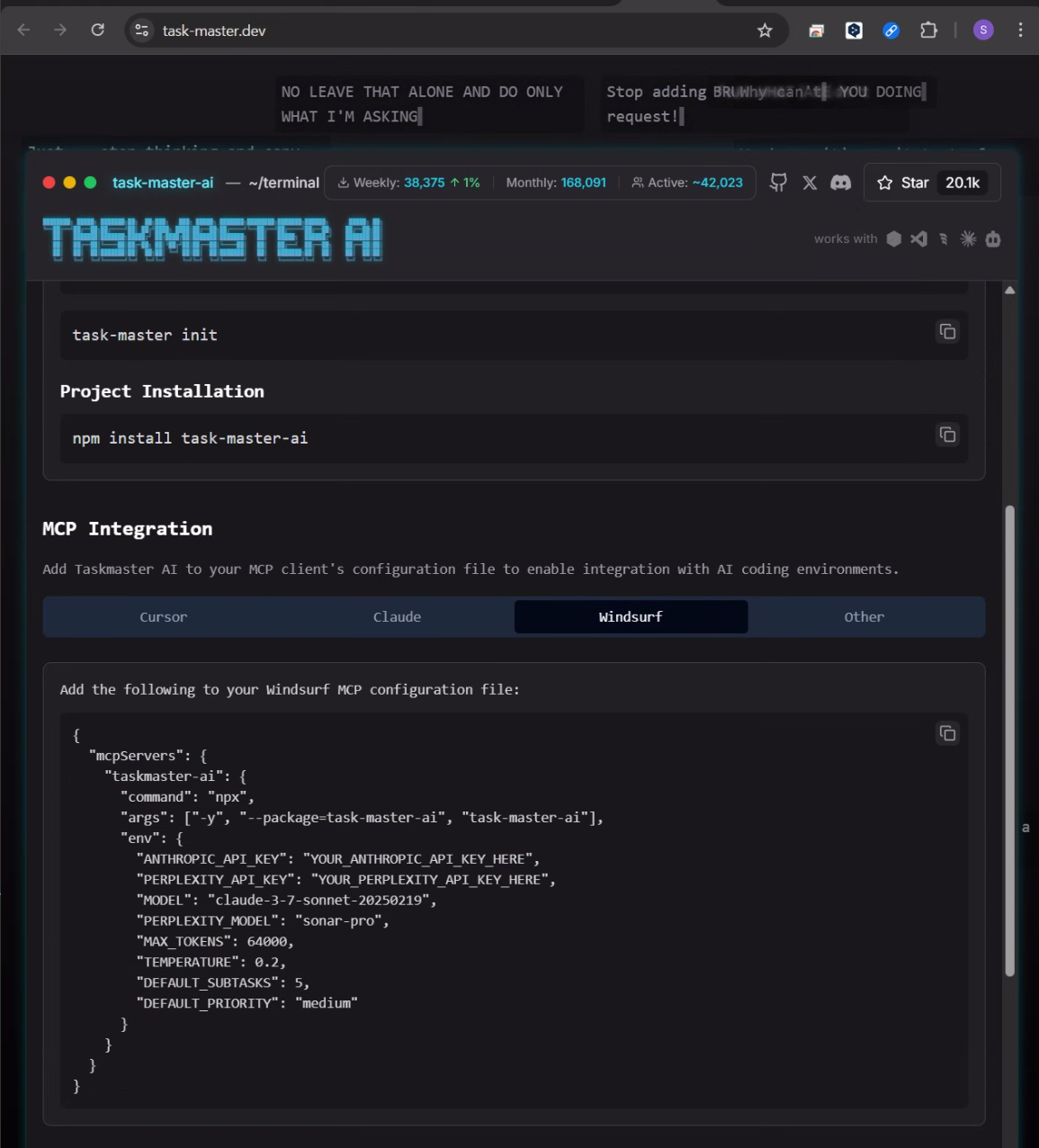Image resolution: width=1039 pixels, height=1148 pixels.
Task: Click the 'task-master init' command text
Action: [x=145, y=335]
